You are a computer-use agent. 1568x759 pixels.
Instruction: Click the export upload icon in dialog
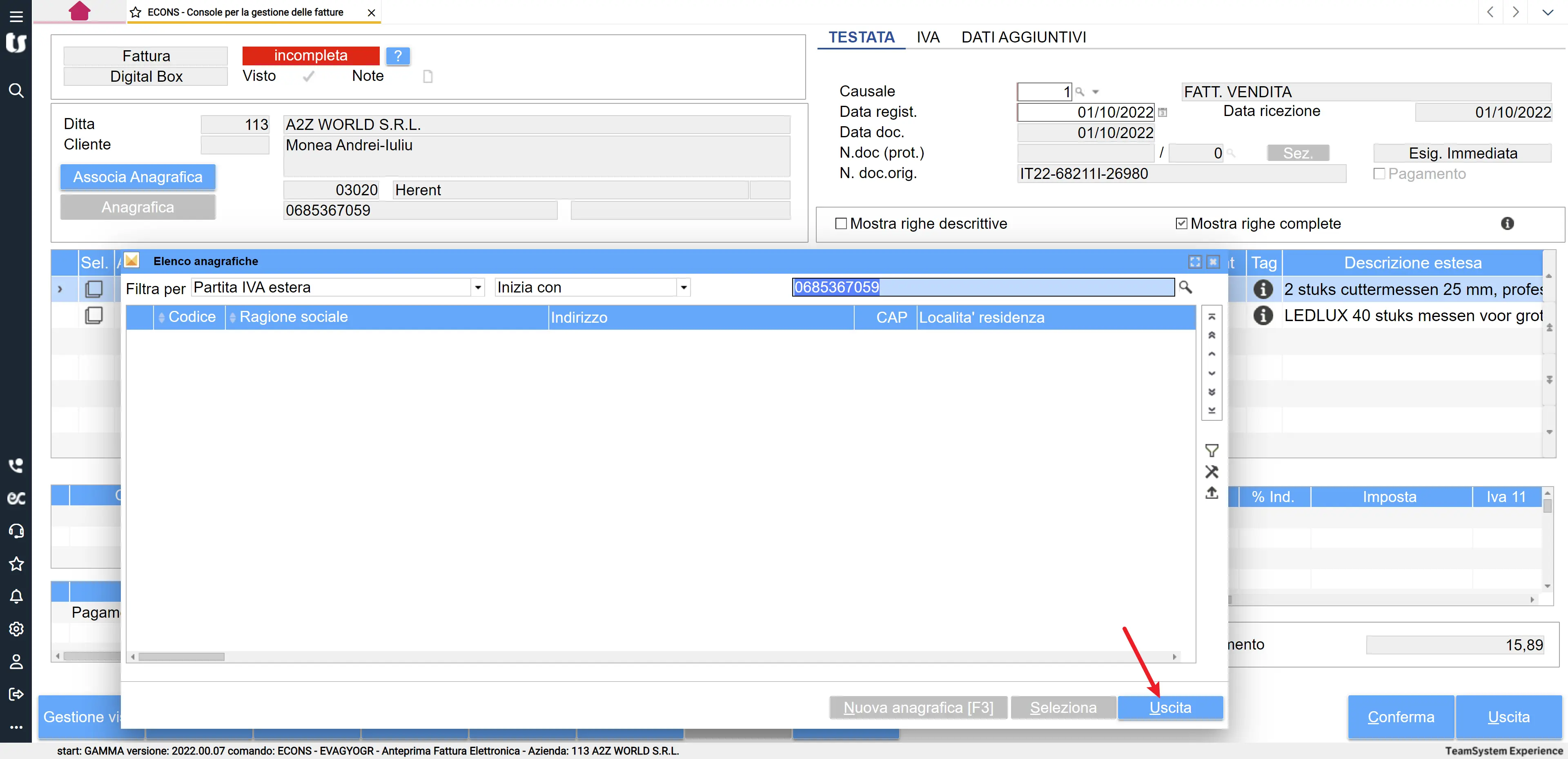pyautogui.click(x=1211, y=493)
